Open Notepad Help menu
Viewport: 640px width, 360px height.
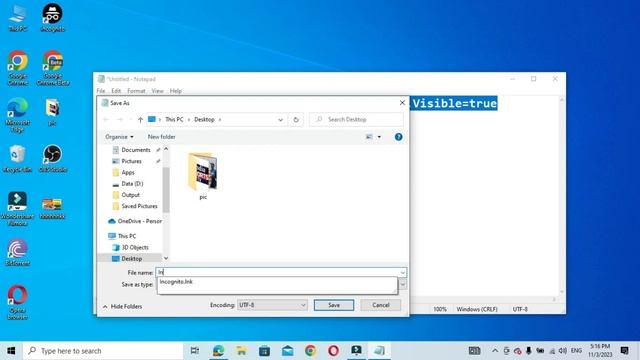pyautogui.click(x=176, y=91)
